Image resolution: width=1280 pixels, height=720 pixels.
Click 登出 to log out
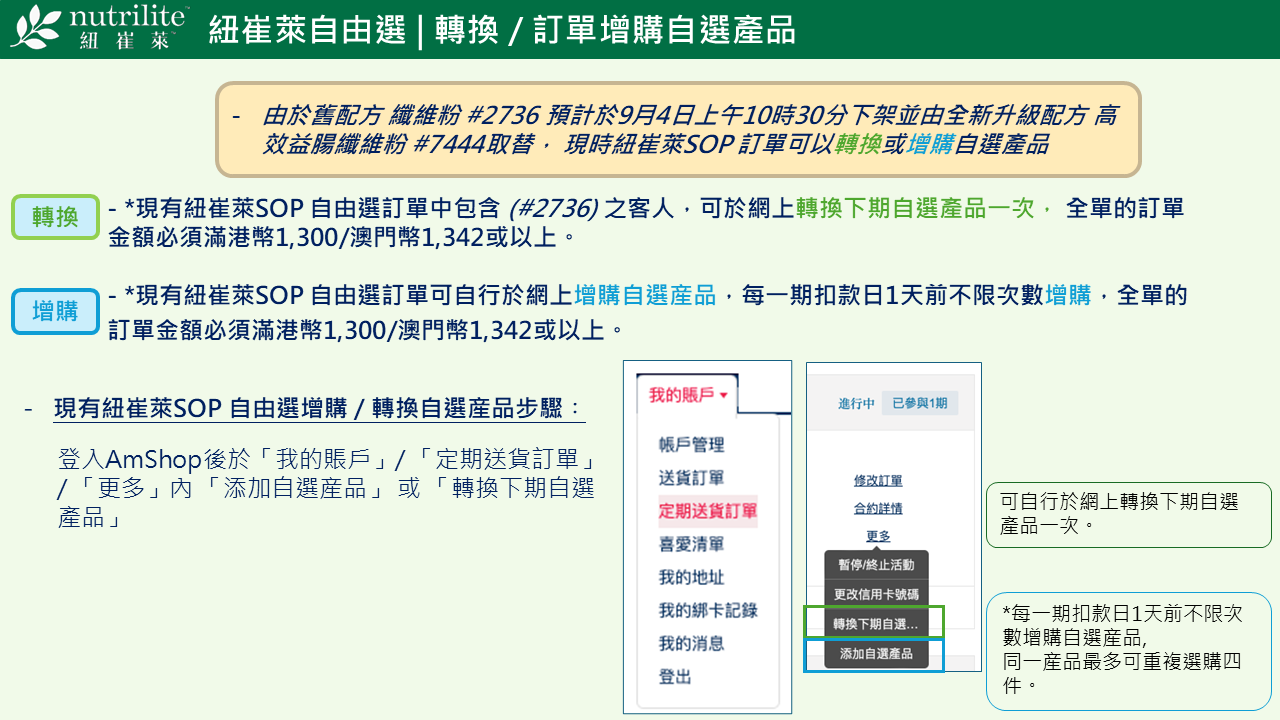click(x=675, y=677)
